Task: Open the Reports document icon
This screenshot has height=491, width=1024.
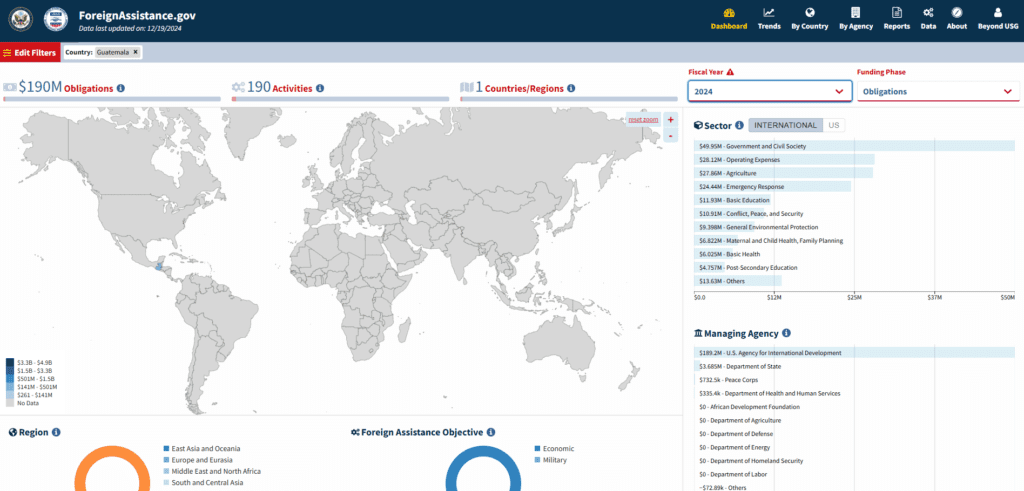Action: (897, 13)
